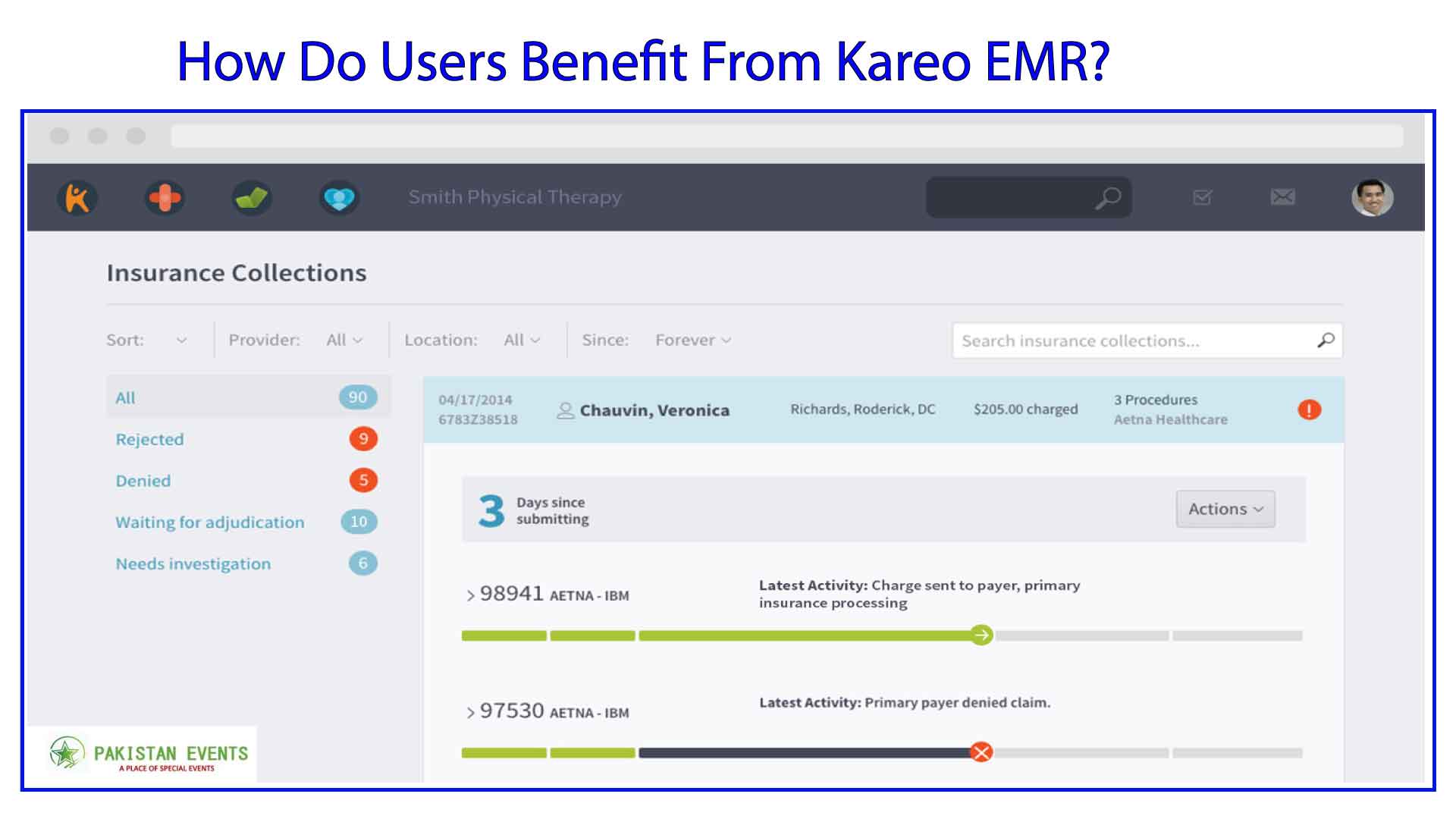
Task: Open the mail envelope icon
Action: (1282, 197)
